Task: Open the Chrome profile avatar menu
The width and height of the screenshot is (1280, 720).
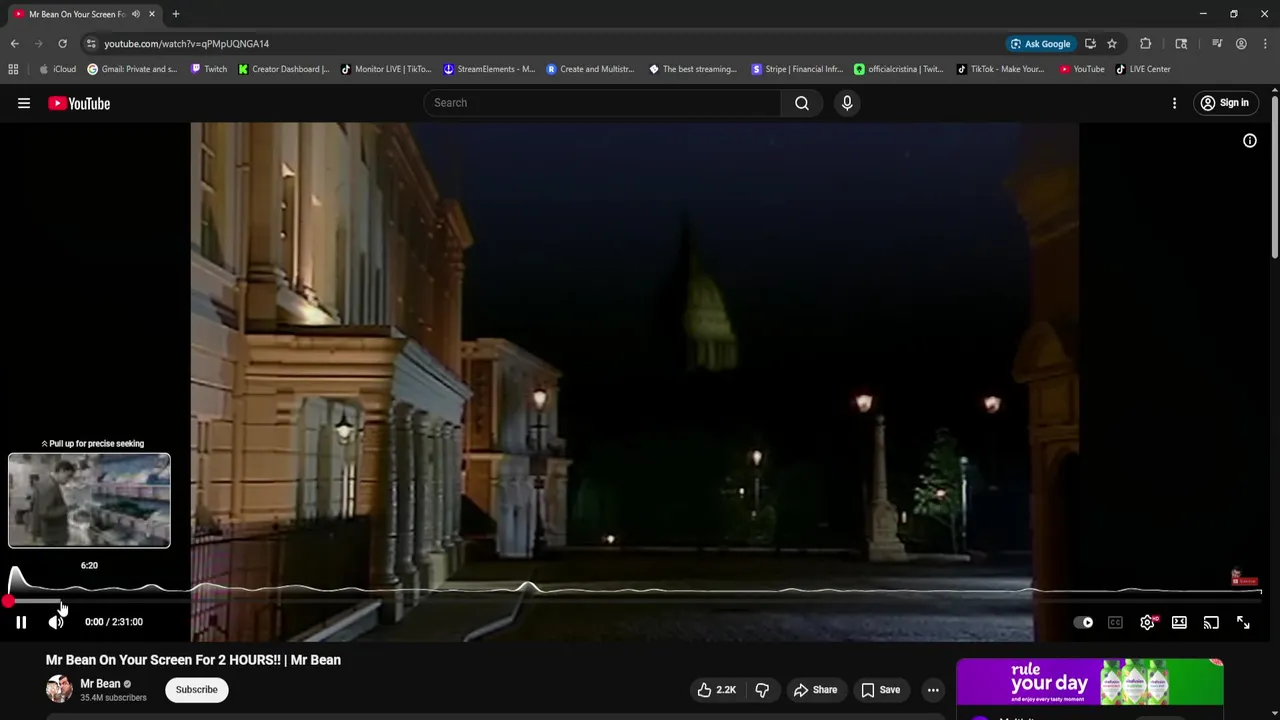Action: tap(1241, 44)
